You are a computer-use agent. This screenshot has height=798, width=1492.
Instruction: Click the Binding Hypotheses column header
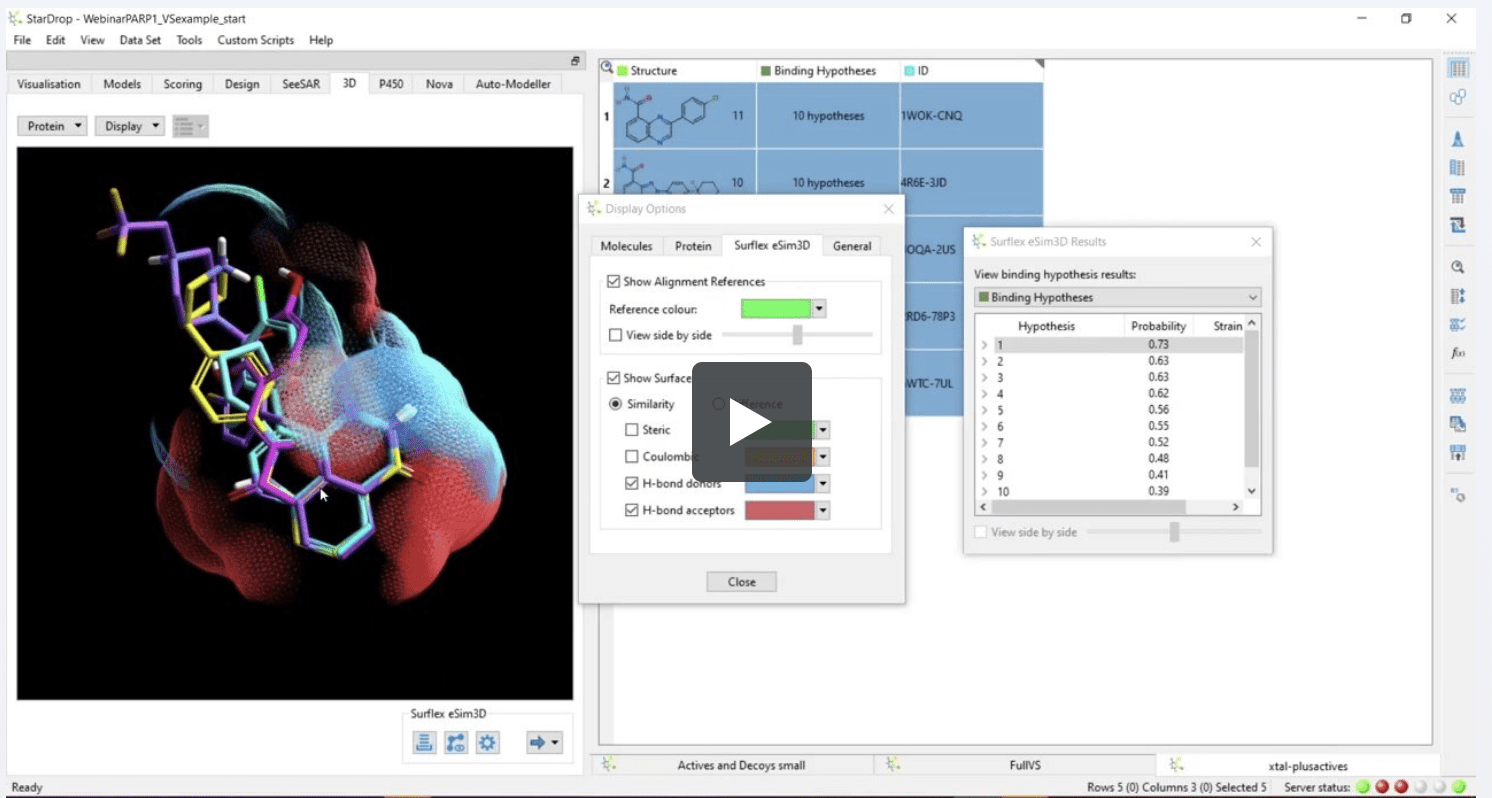click(828, 71)
